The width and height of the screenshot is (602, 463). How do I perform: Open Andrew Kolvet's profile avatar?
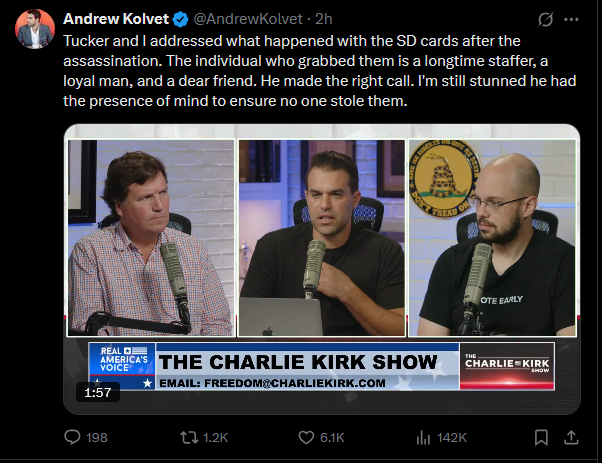[x=35, y=29]
